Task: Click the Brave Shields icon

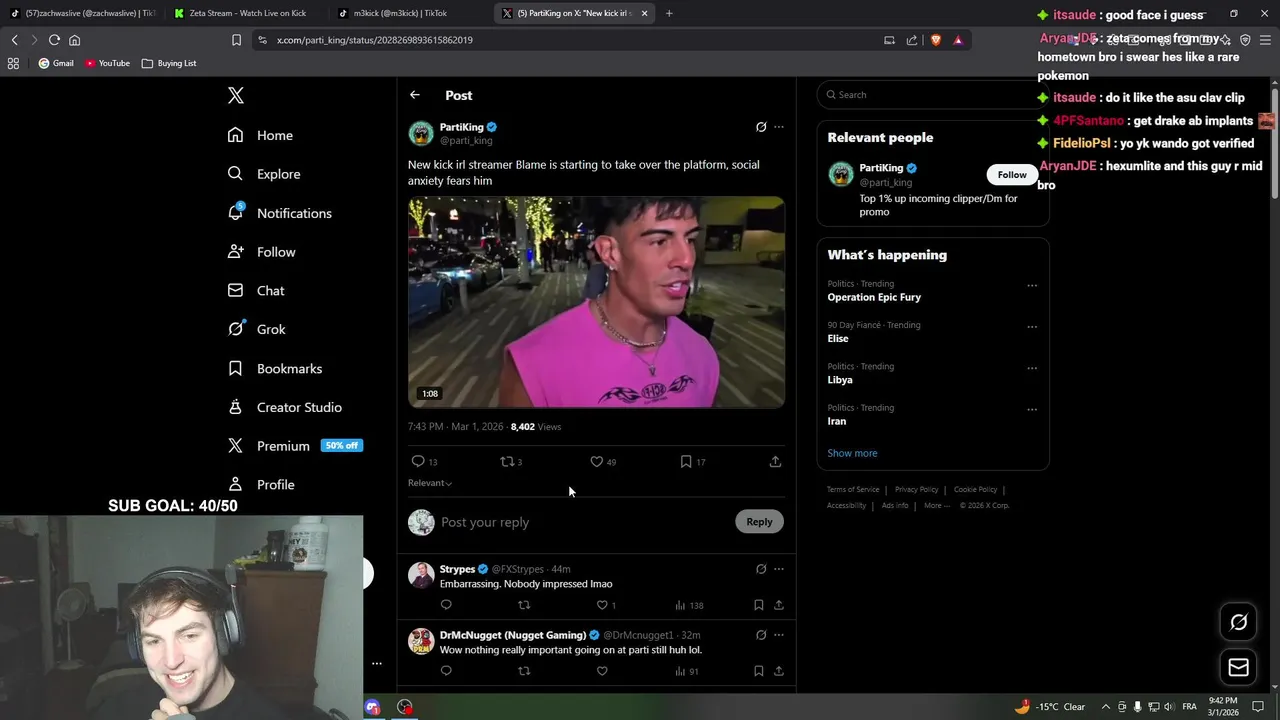Action: 935,40
